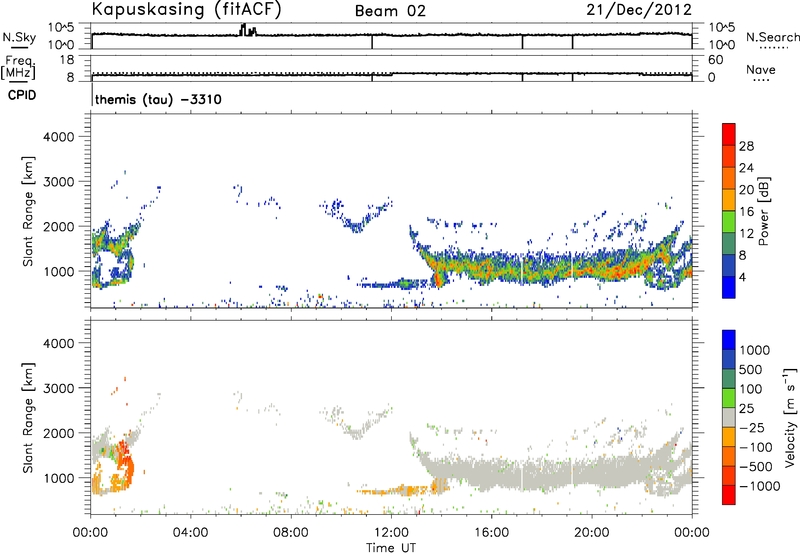This screenshot has height=554, width=800.
Task: Click the orange negative-velocity patch near 01:00
Action: [x=123, y=462]
